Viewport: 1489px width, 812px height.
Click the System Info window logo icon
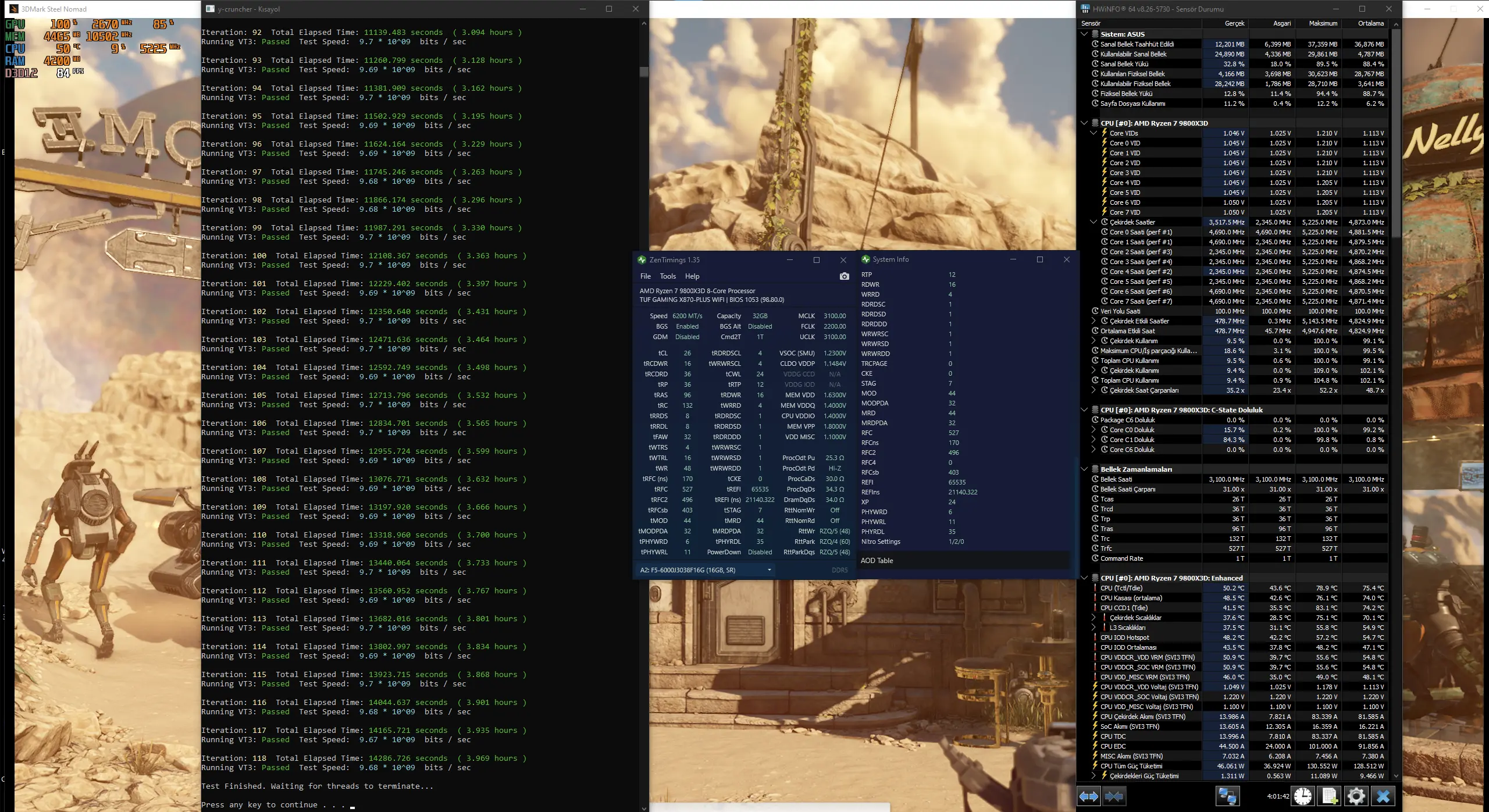coord(865,259)
